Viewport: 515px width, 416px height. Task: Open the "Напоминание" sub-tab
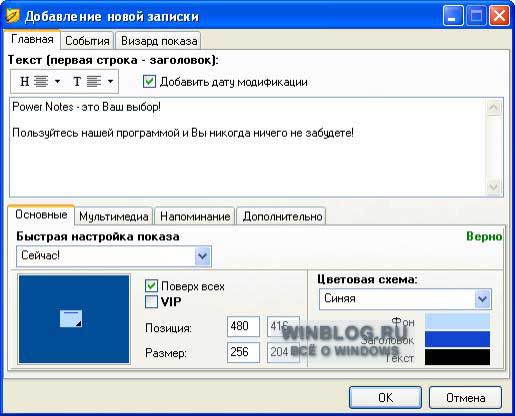[195, 216]
